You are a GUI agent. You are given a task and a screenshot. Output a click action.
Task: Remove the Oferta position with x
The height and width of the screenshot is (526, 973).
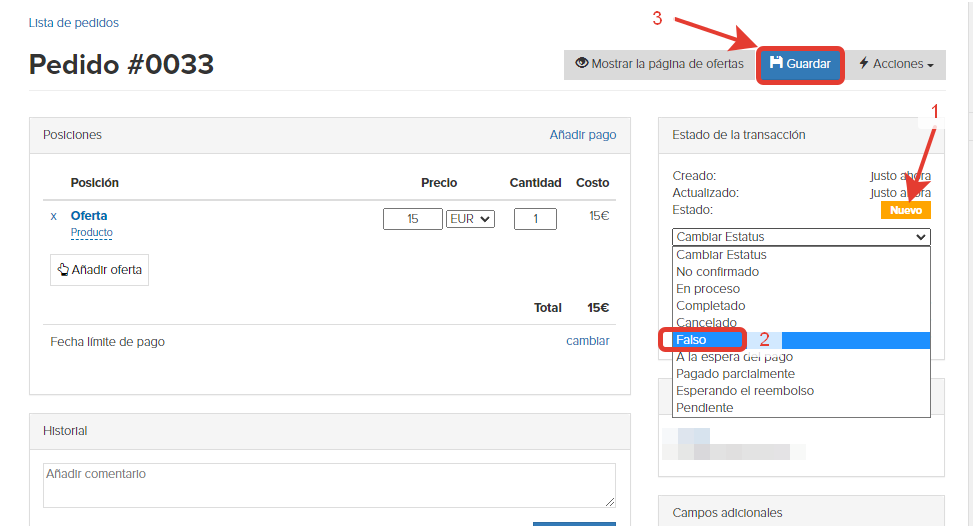[53, 216]
